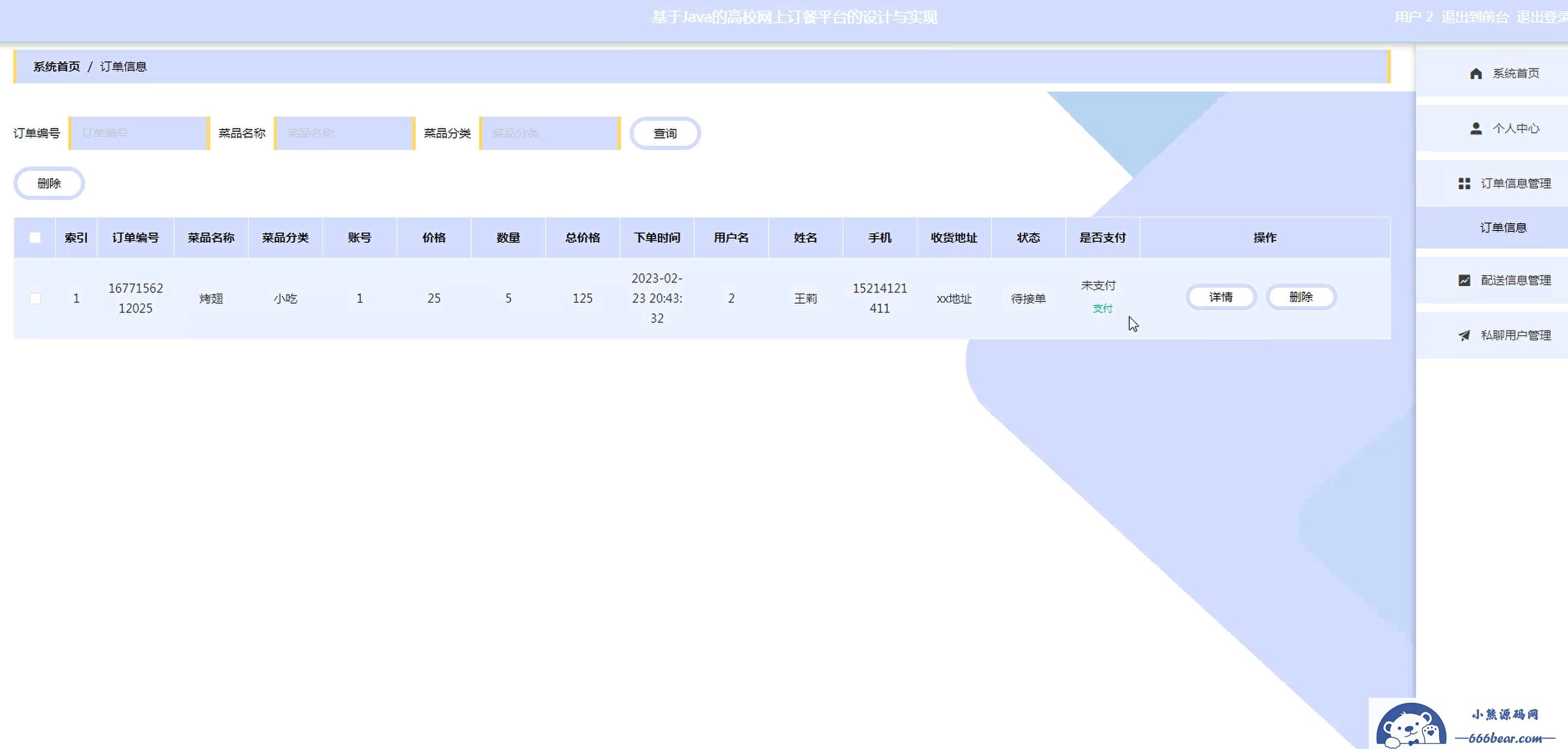Click 删除 in the 烤翅 order row
The height and width of the screenshot is (749, 1568).
[1301, 297]
